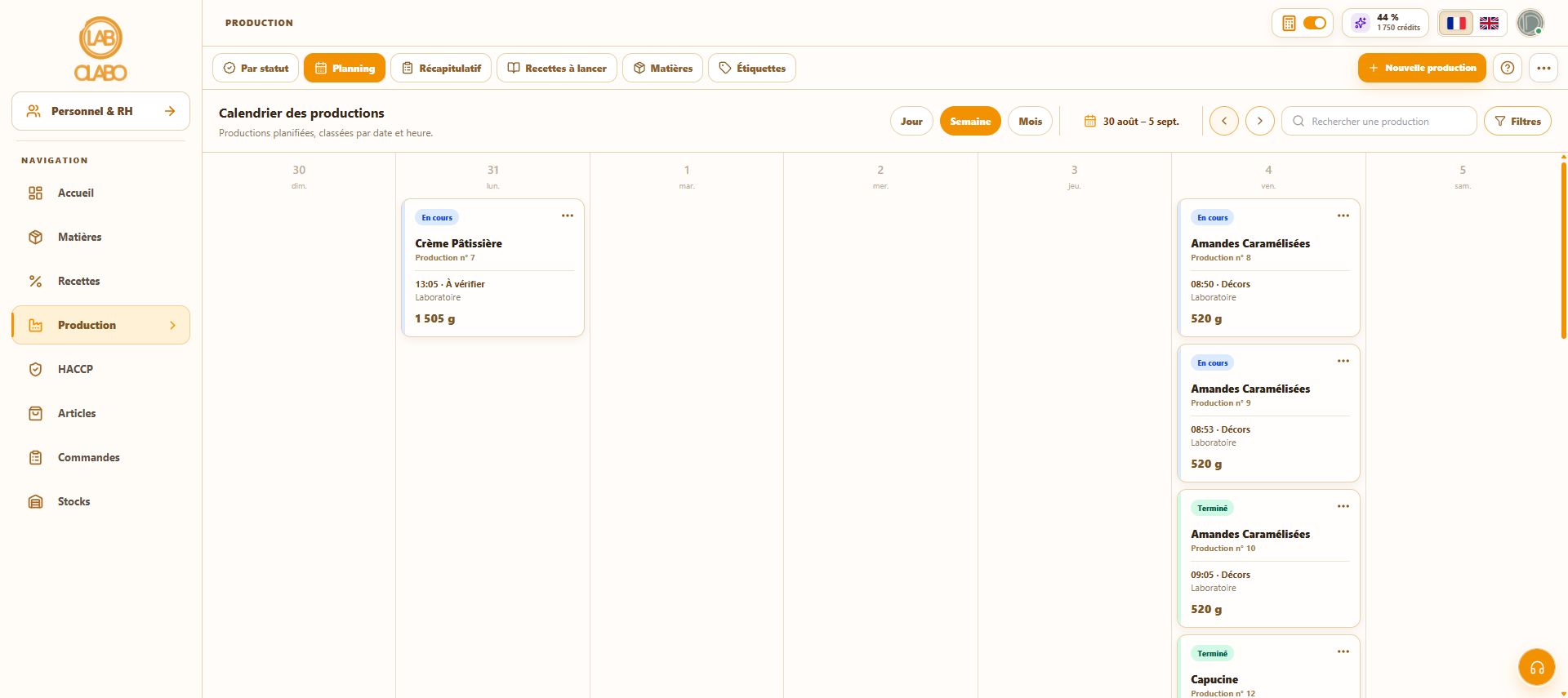1568x698 pixels.
Task: Open options menu of Crème Pâtissière card
Action: [568, 216]
